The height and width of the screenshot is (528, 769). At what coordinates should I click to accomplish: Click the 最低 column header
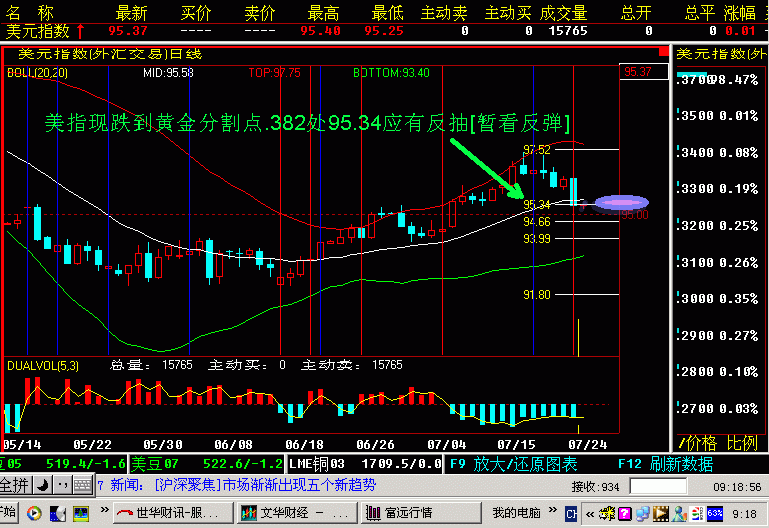[x=387, y=13]
